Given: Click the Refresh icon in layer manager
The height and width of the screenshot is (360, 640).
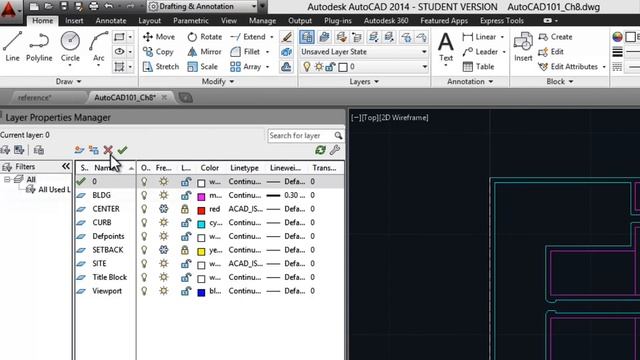Looking at the screenshot, I should 320,150.
